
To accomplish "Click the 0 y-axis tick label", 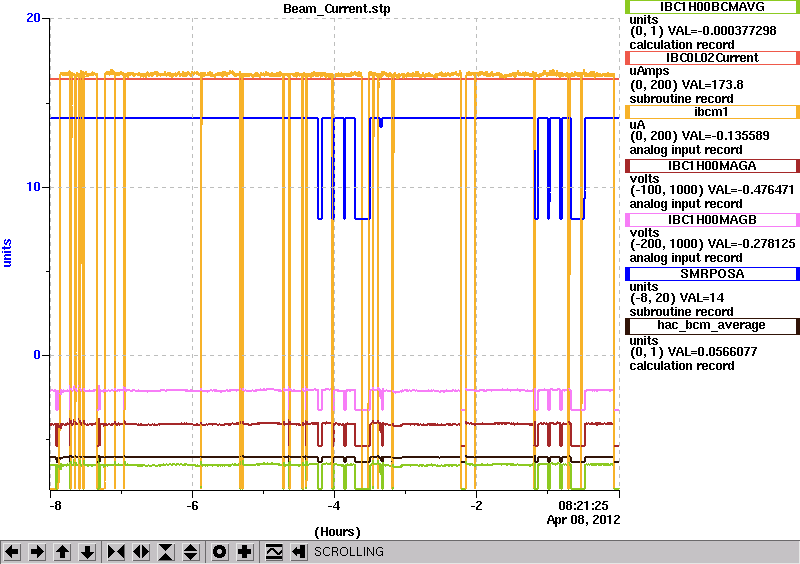I will click(37, 355).
